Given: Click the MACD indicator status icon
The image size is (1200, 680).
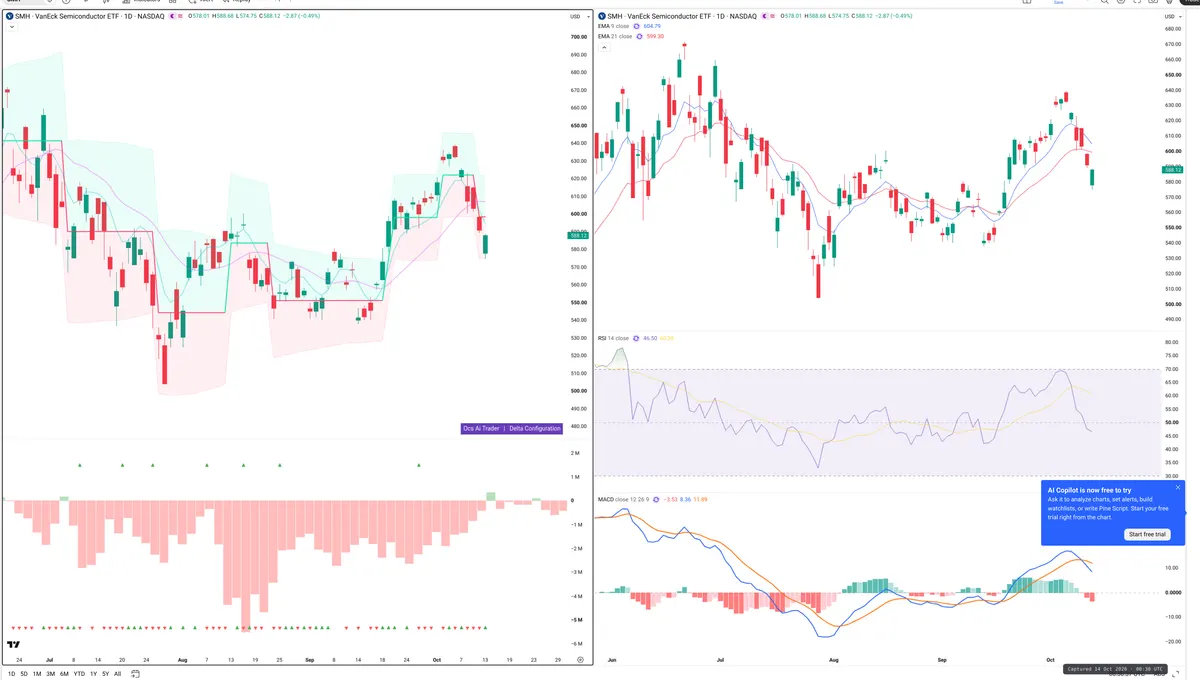Looking at the screenshot, I should coord(658,498).
